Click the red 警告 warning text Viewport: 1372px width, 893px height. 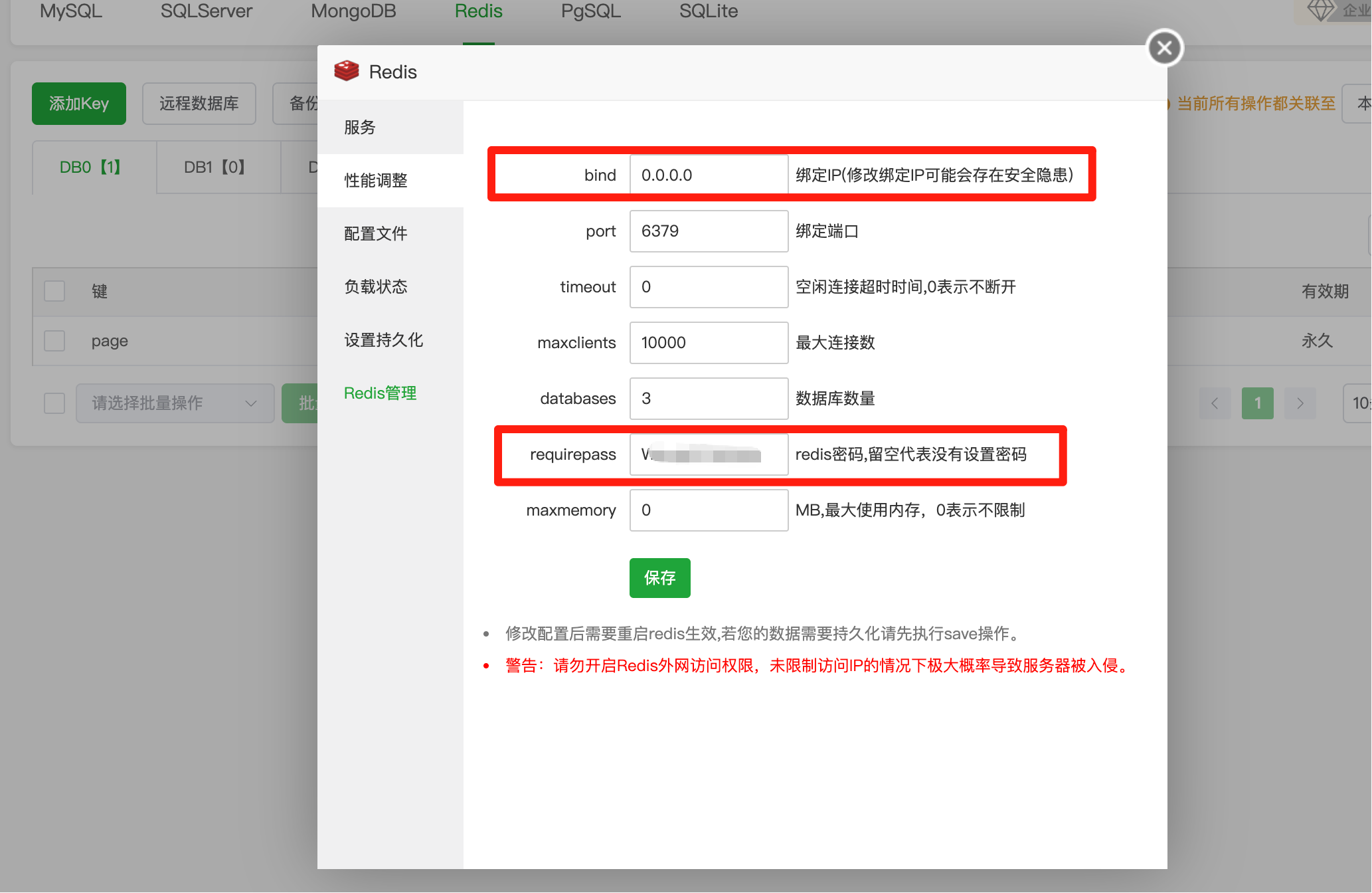[818, 665]
